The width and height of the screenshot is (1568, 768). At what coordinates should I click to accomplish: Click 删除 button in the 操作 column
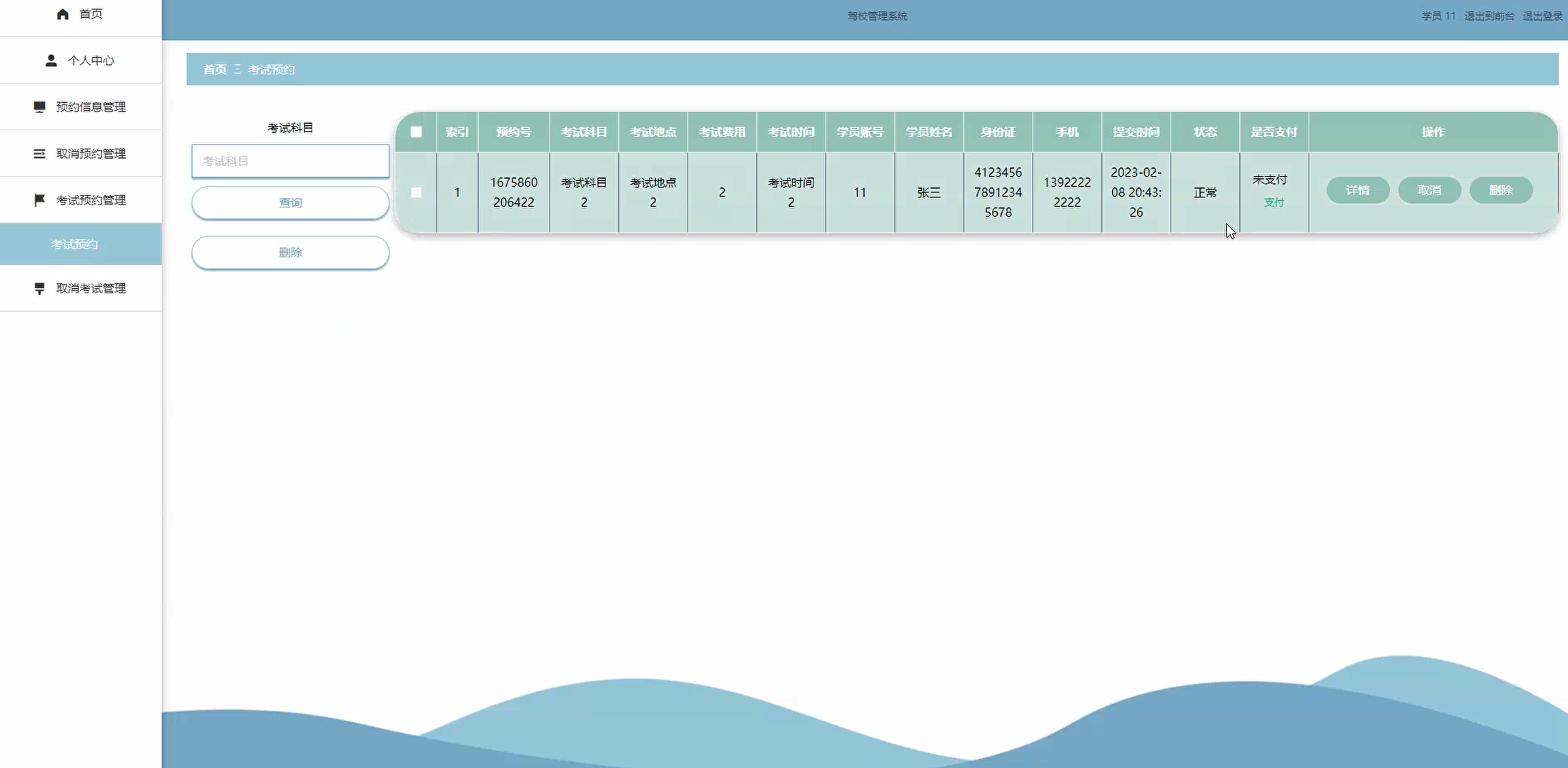coord(1501,190)
